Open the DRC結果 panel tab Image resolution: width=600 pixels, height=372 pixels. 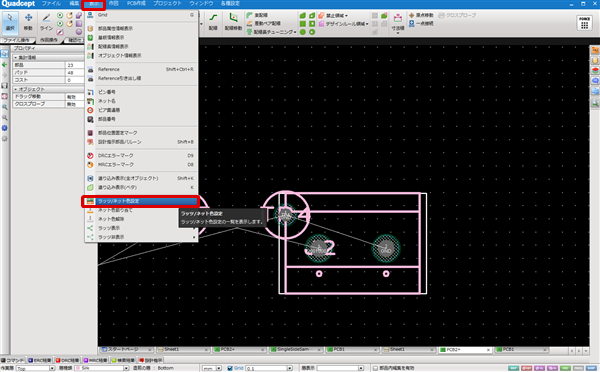[68, 360]
